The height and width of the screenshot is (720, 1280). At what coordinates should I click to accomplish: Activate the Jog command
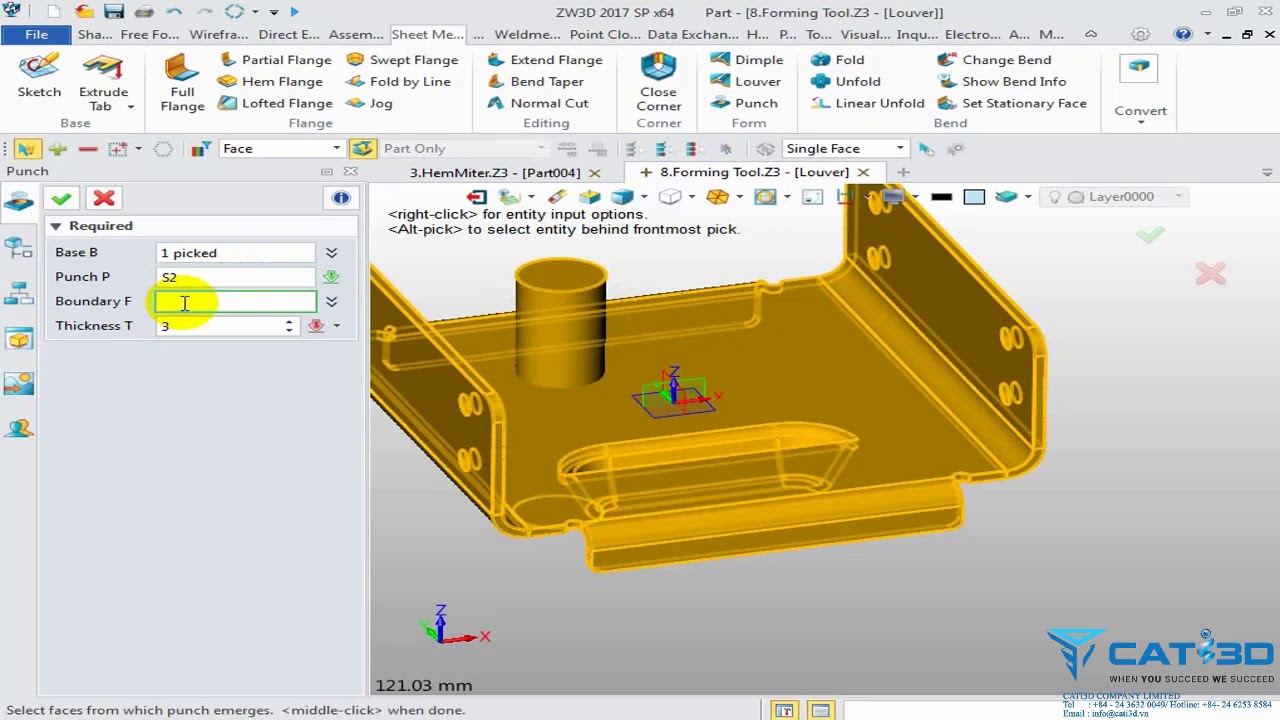point(369,103)
